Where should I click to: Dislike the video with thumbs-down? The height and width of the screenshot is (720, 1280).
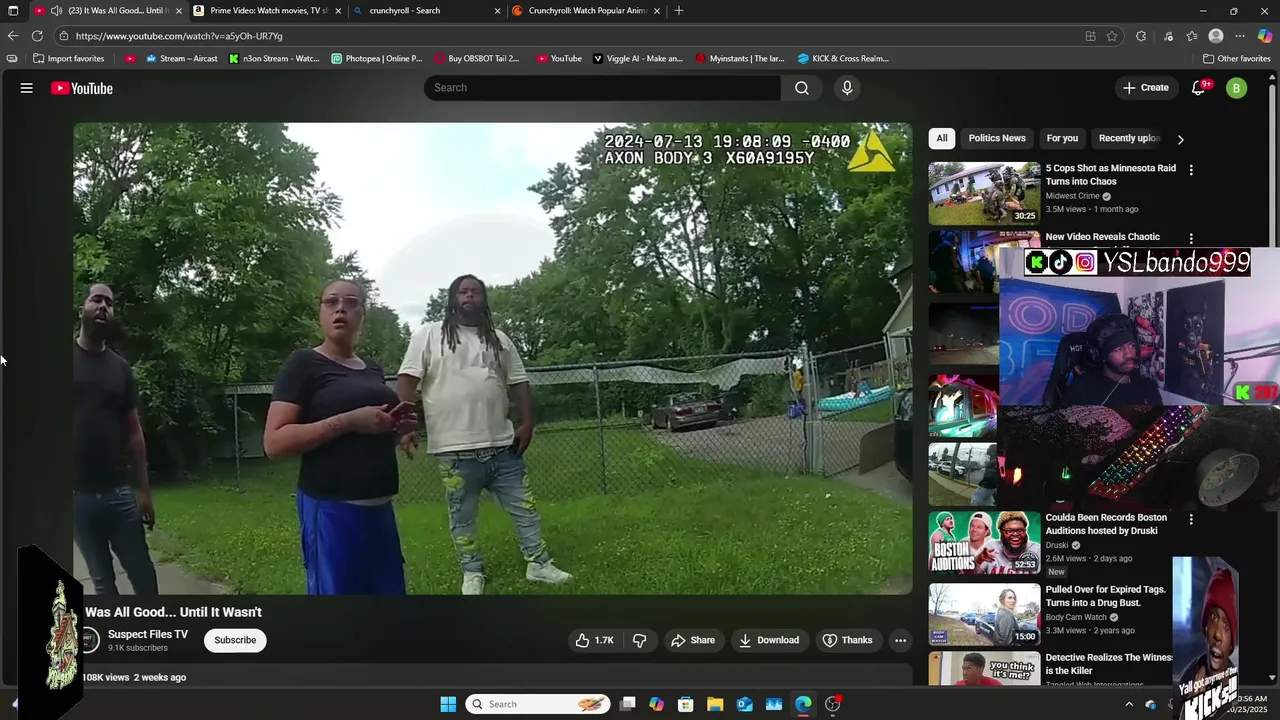point(640,640)
